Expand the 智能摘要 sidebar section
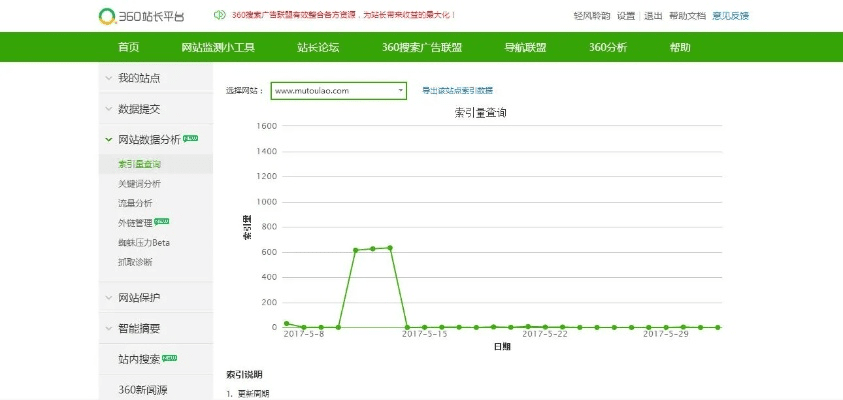Screen dimensions: 843x400 139,327
